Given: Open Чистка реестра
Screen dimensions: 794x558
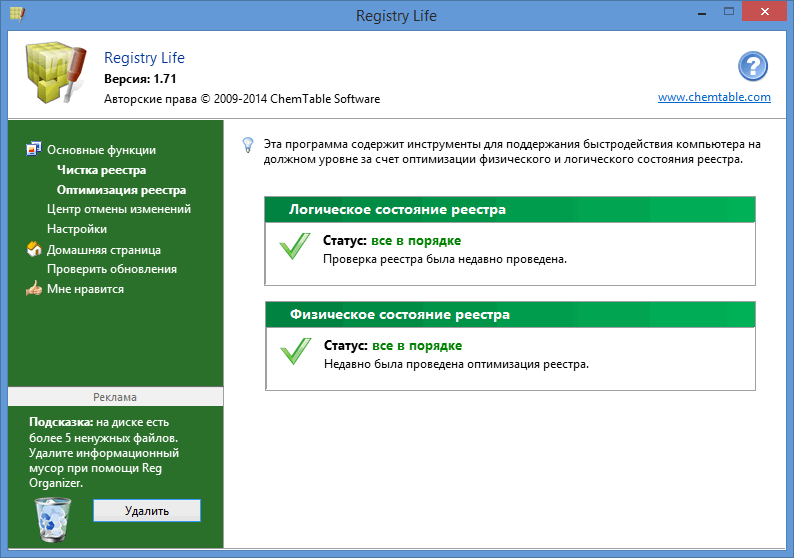Looking at the screenshot, I should (101, 170).
